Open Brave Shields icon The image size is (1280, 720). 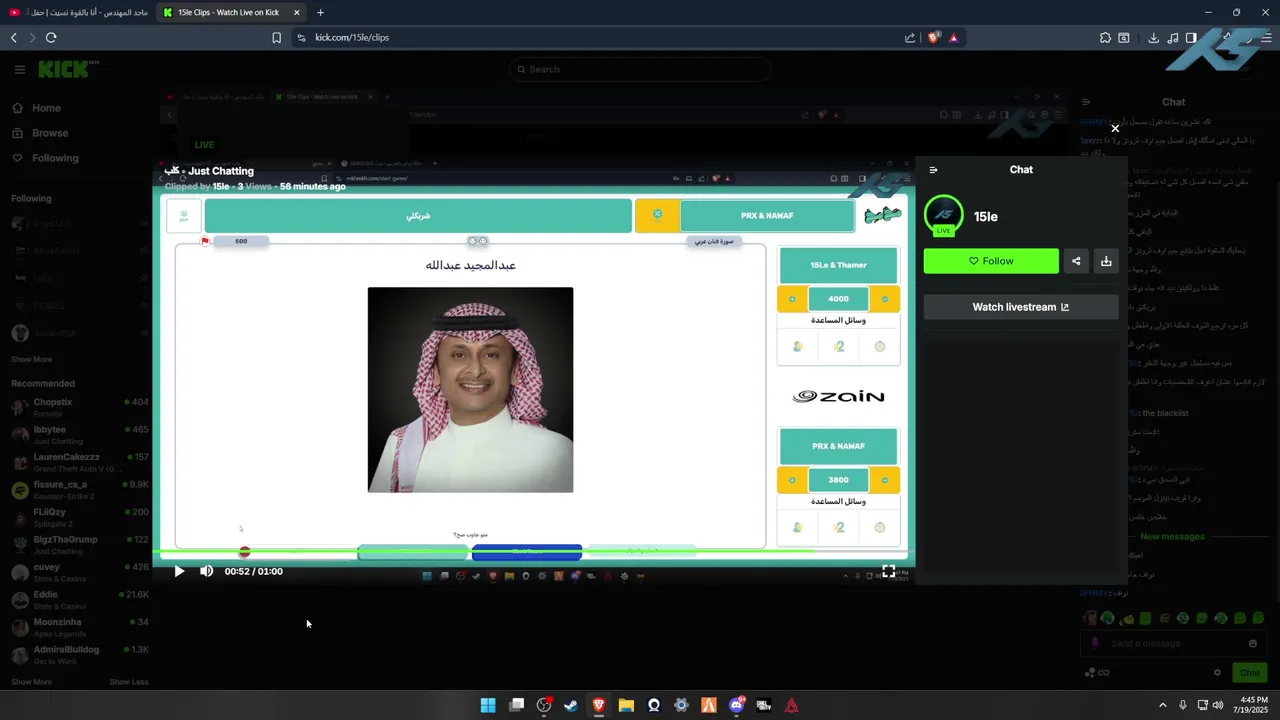(934, 37)
